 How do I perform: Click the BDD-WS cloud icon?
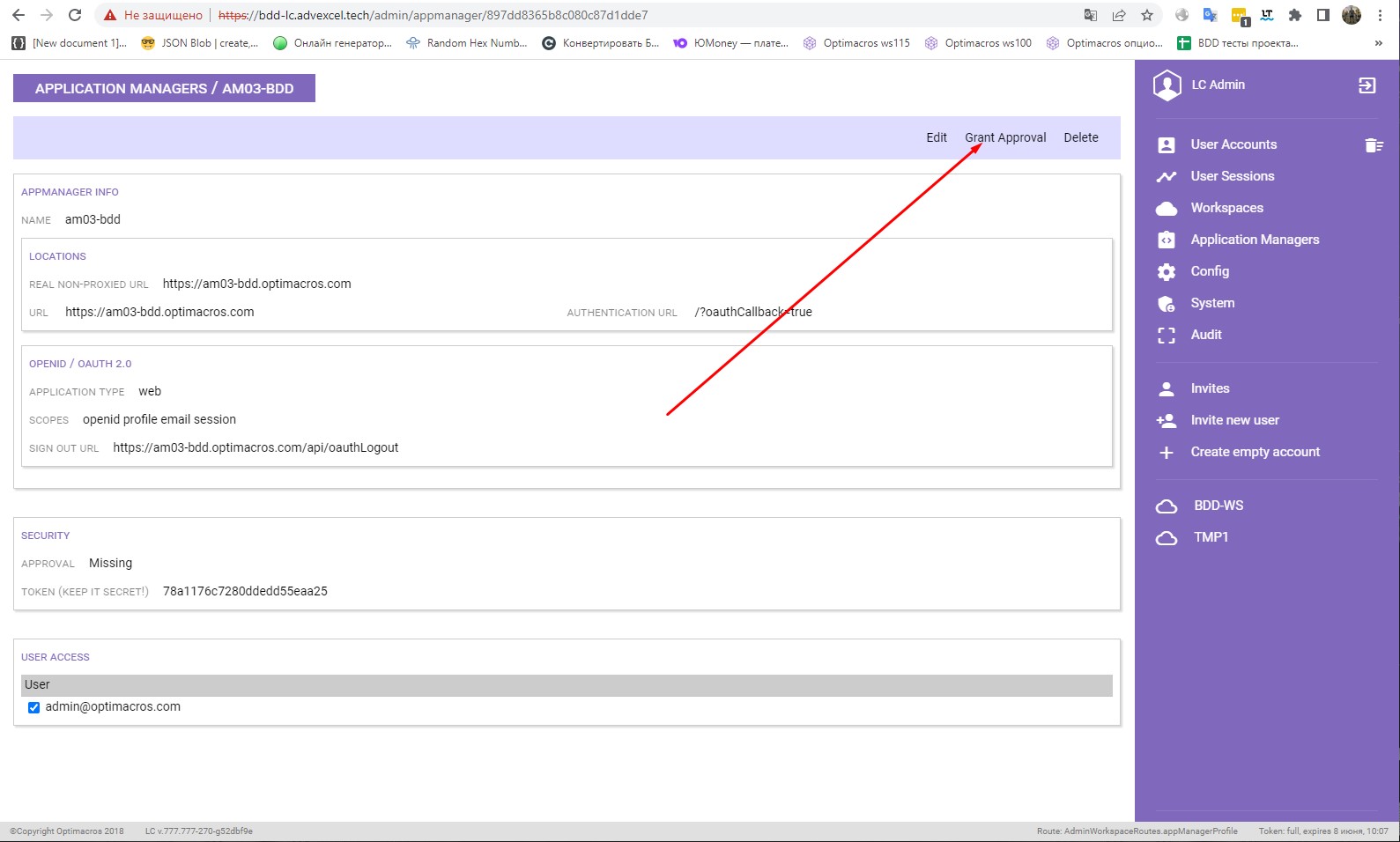[1167, 506]
